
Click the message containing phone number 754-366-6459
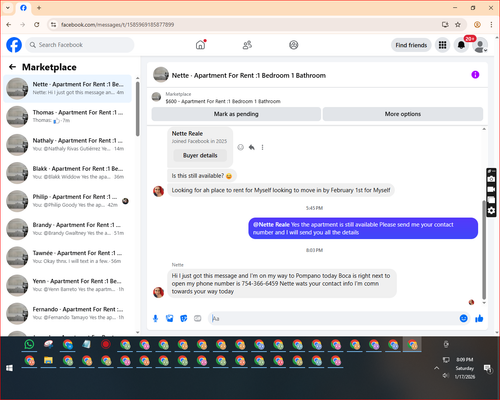coord(282,283)
